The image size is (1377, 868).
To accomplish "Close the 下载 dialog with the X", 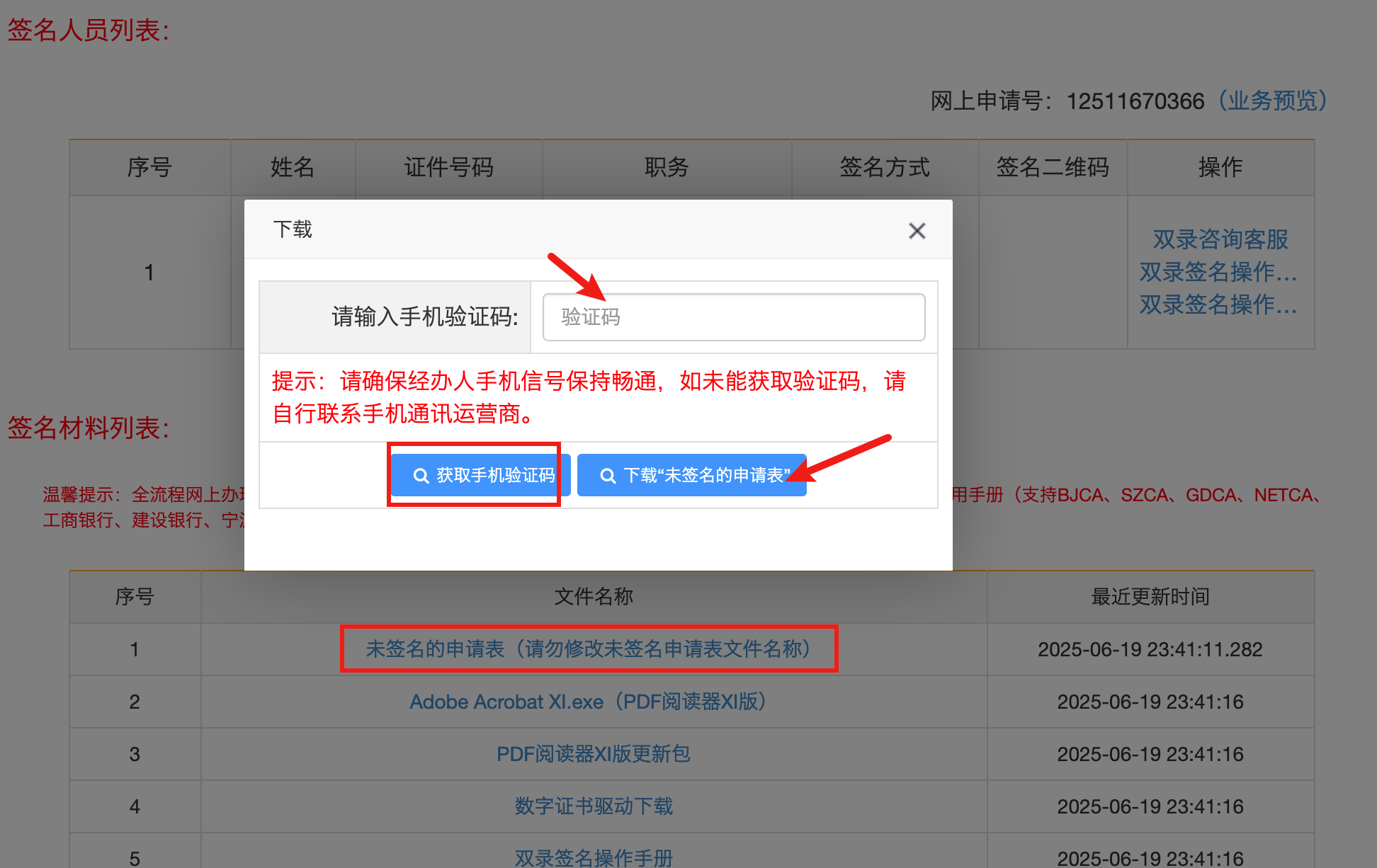I will coord(917,231).
